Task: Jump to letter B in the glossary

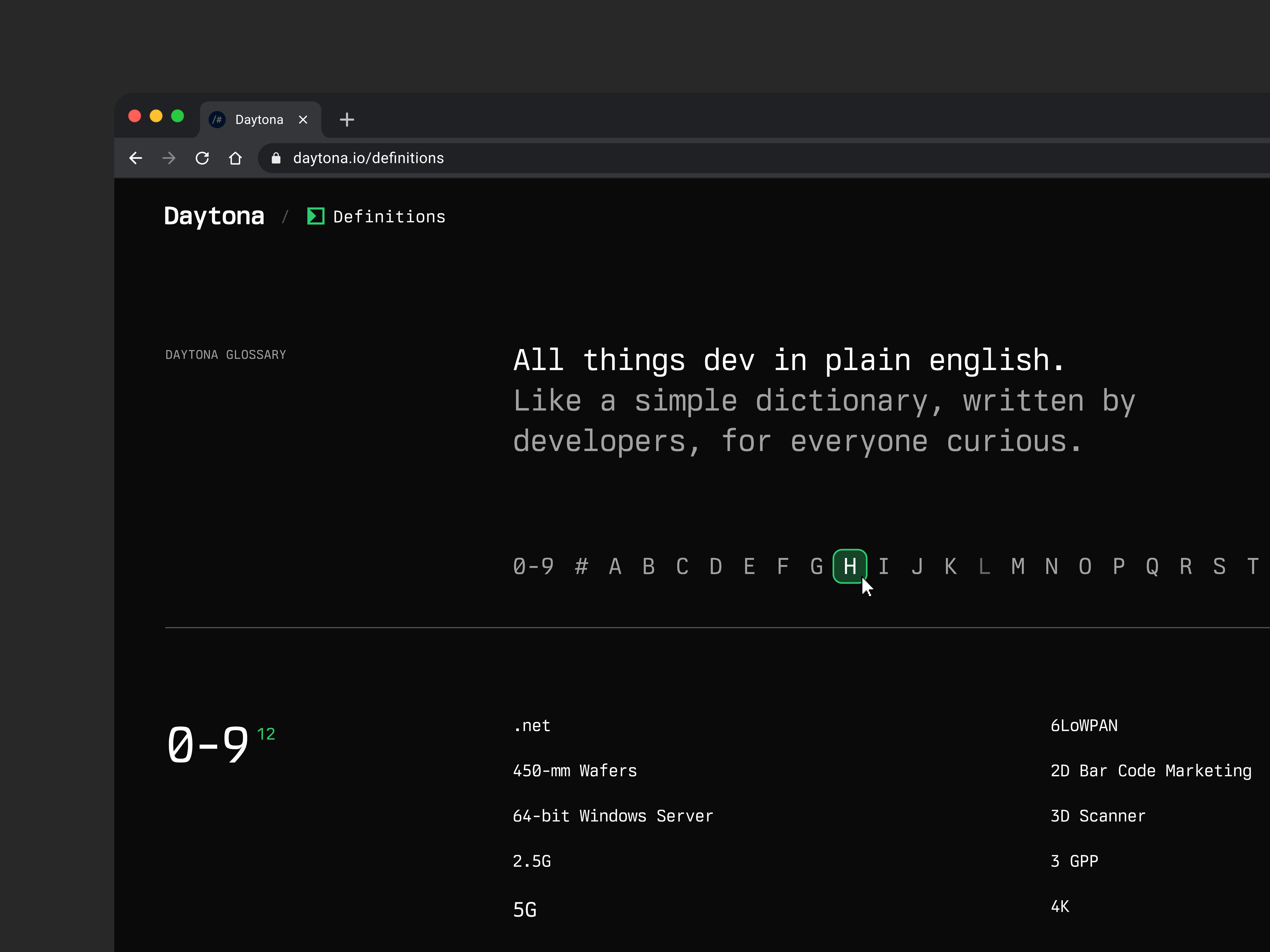Action: 649,566
